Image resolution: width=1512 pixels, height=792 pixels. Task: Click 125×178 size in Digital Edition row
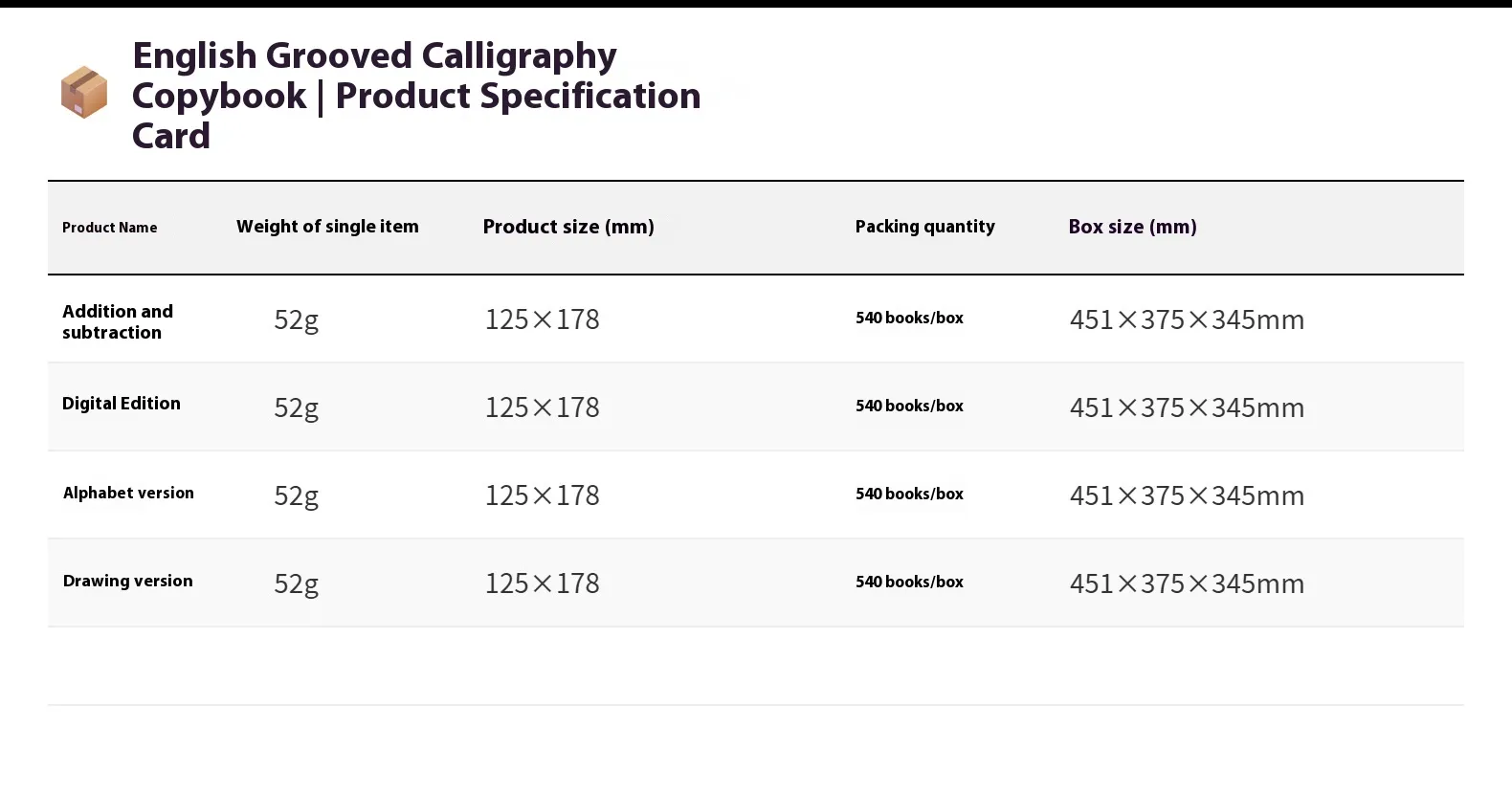pyautogui.click(x=542, y=407)
